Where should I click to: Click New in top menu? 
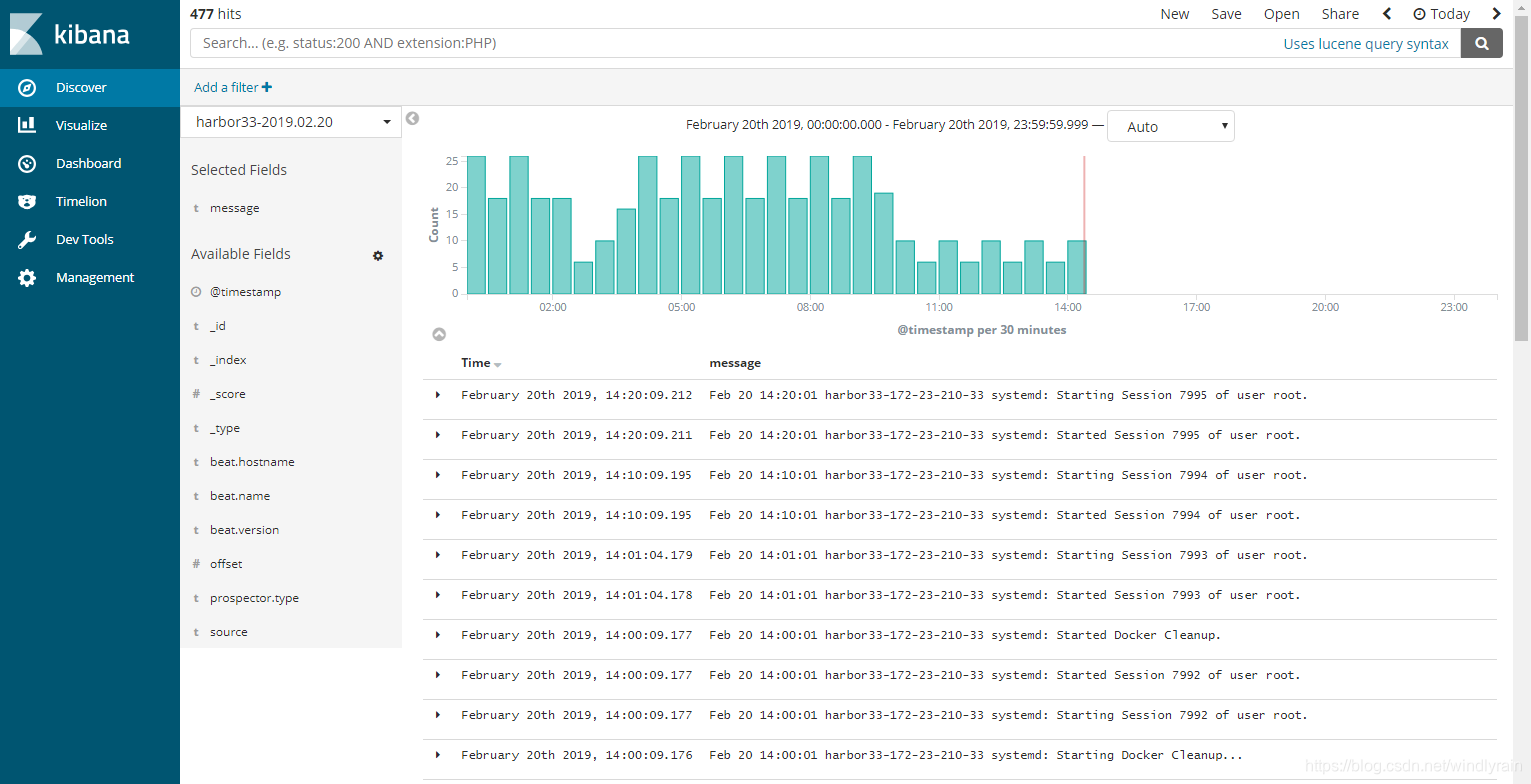[x=1175, y=14]
